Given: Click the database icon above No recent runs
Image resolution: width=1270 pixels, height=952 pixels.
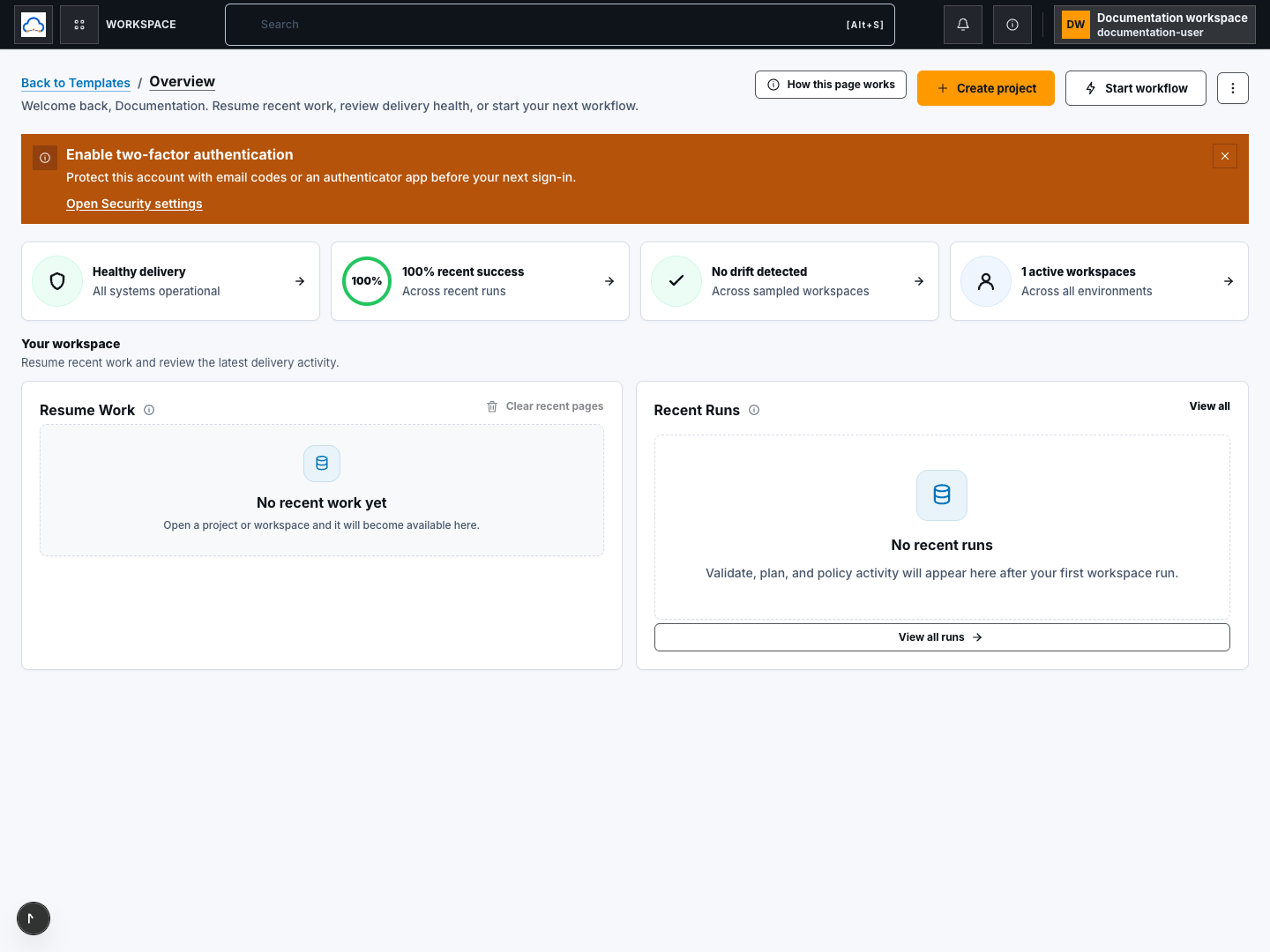Looking at the screenshot, I should 942,495.
